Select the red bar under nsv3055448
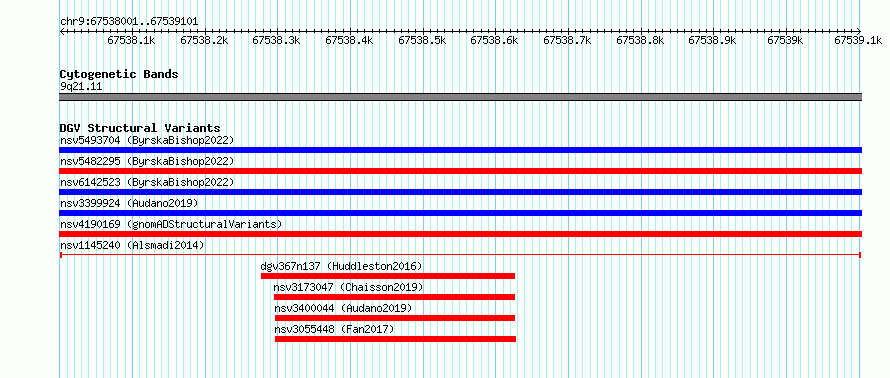The image size is (890, 378). pyautogui.click(x=395, y=339)
